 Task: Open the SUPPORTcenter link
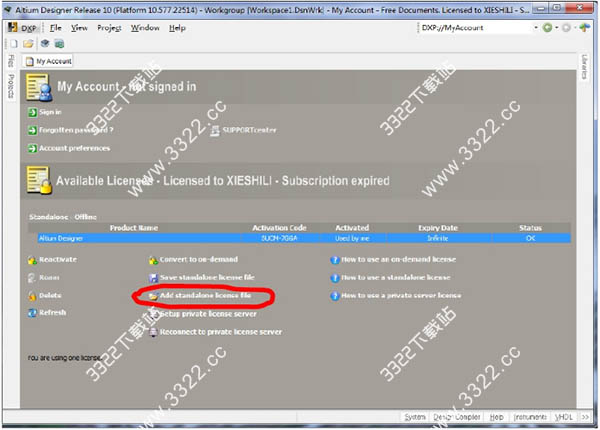(x=249, y=130)
